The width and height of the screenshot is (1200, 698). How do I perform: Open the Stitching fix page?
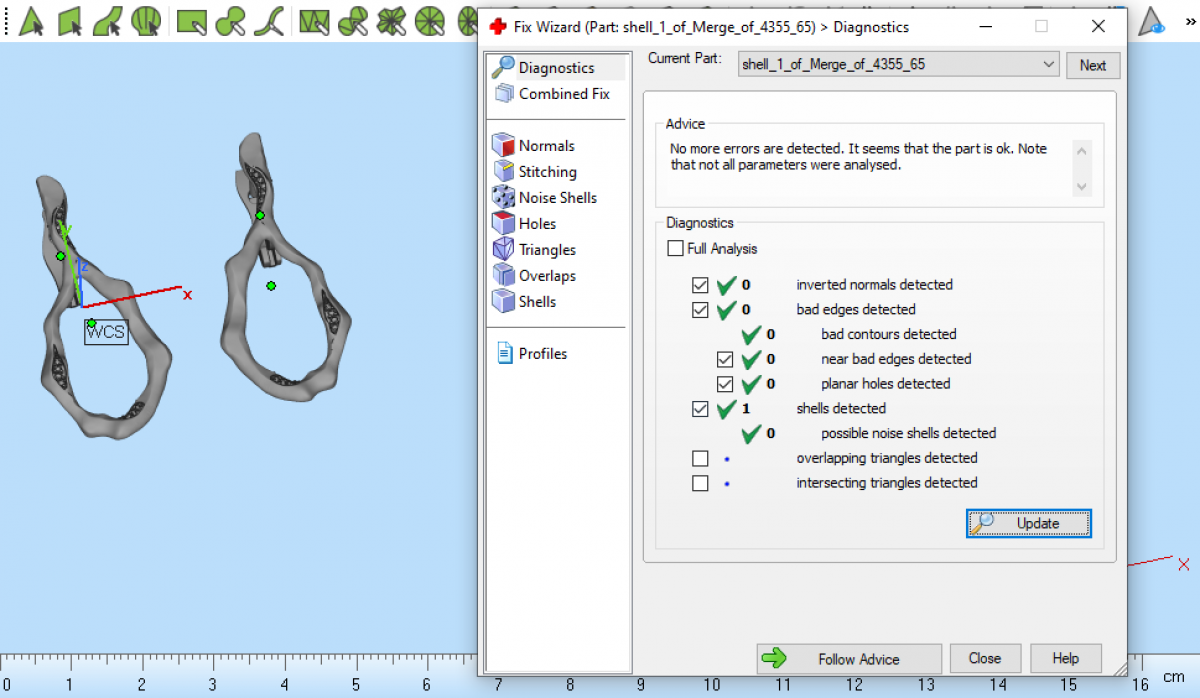pyautogui.click(x=547, y=172)
